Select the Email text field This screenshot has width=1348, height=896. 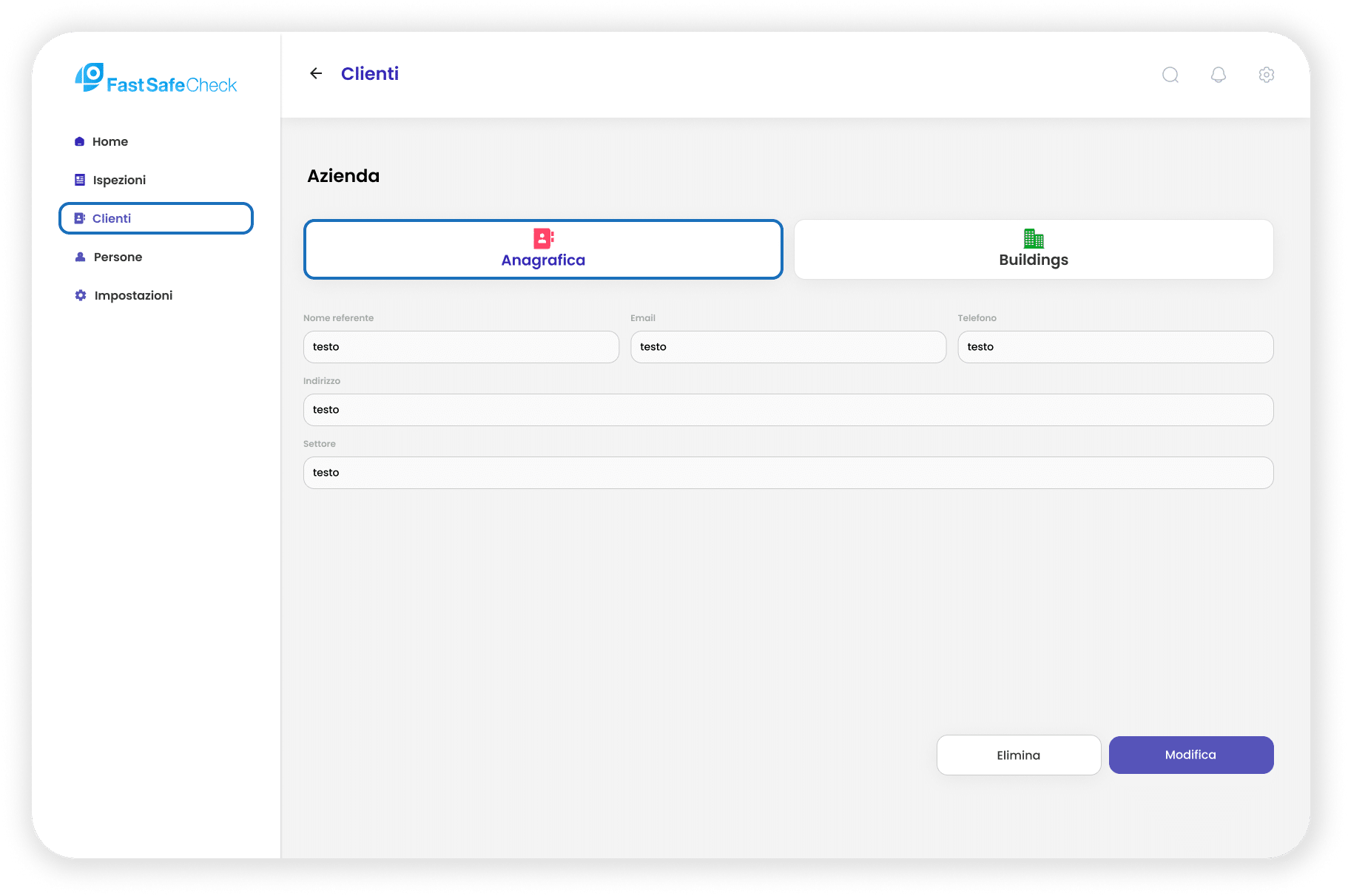coord(787,346)
